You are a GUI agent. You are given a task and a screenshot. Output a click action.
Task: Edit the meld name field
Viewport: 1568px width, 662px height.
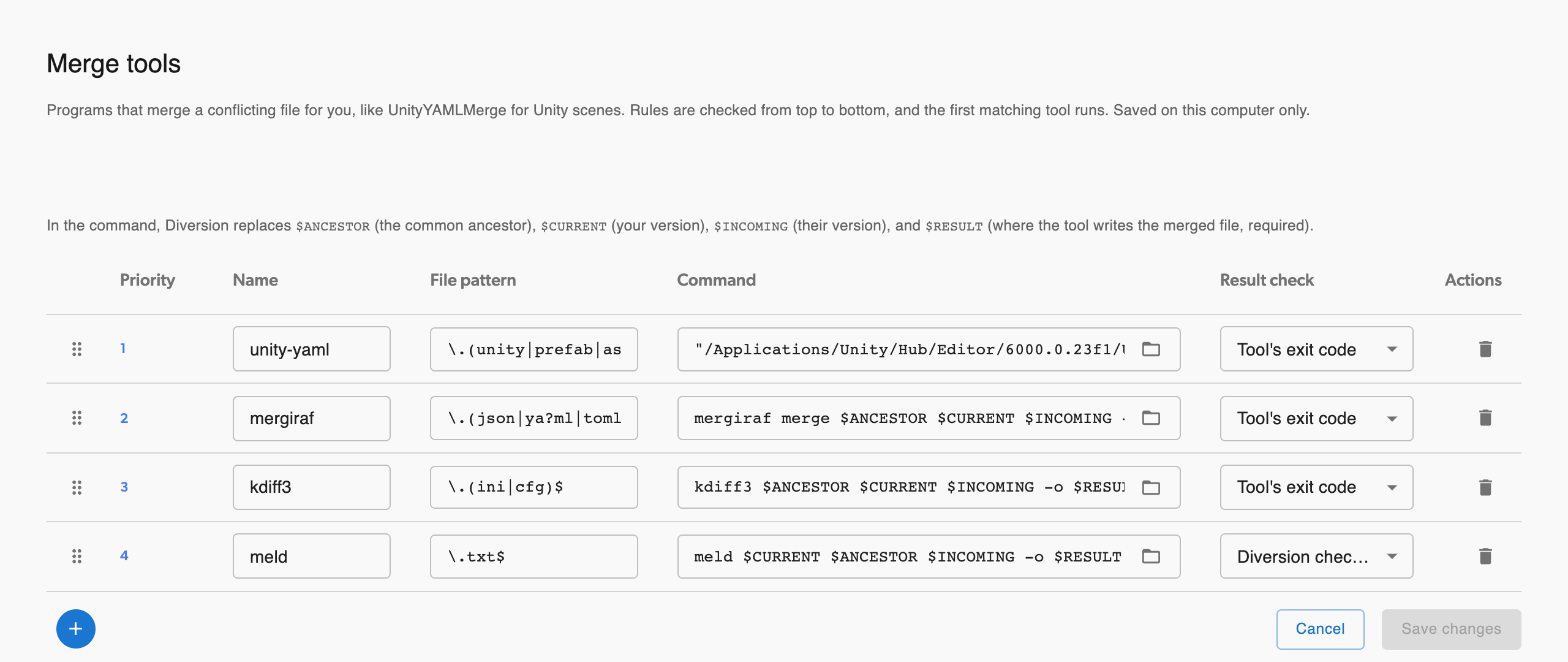pyautogui.click(x=311, y=556)
